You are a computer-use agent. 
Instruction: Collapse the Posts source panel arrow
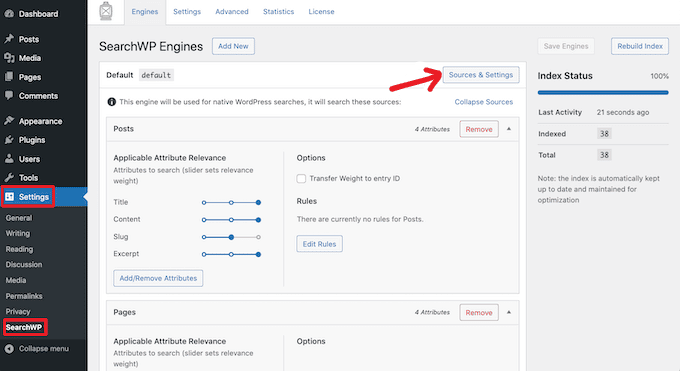tap(509, 129)
